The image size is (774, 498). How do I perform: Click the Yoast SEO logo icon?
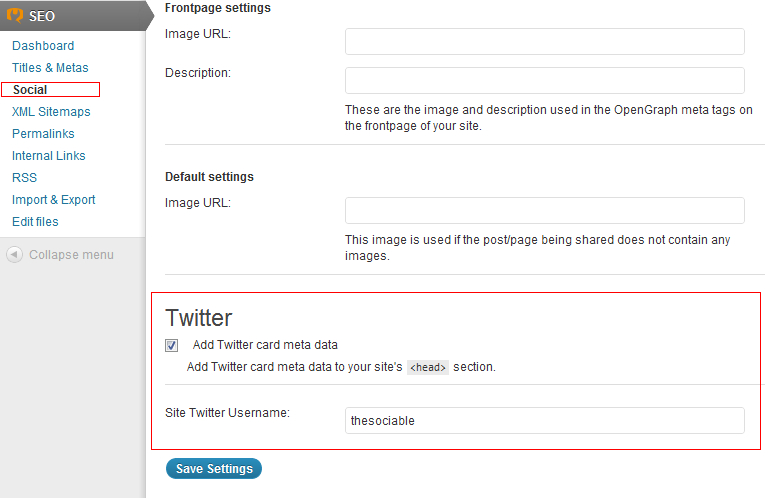tap(15, 15)
